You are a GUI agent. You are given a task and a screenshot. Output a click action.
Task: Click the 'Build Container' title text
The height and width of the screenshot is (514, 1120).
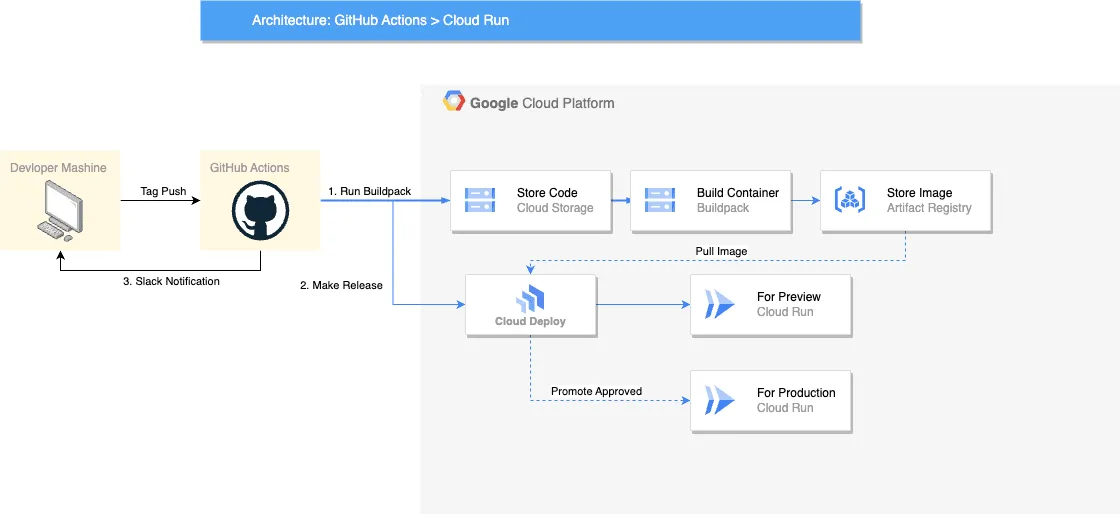(x=738, y=193)
